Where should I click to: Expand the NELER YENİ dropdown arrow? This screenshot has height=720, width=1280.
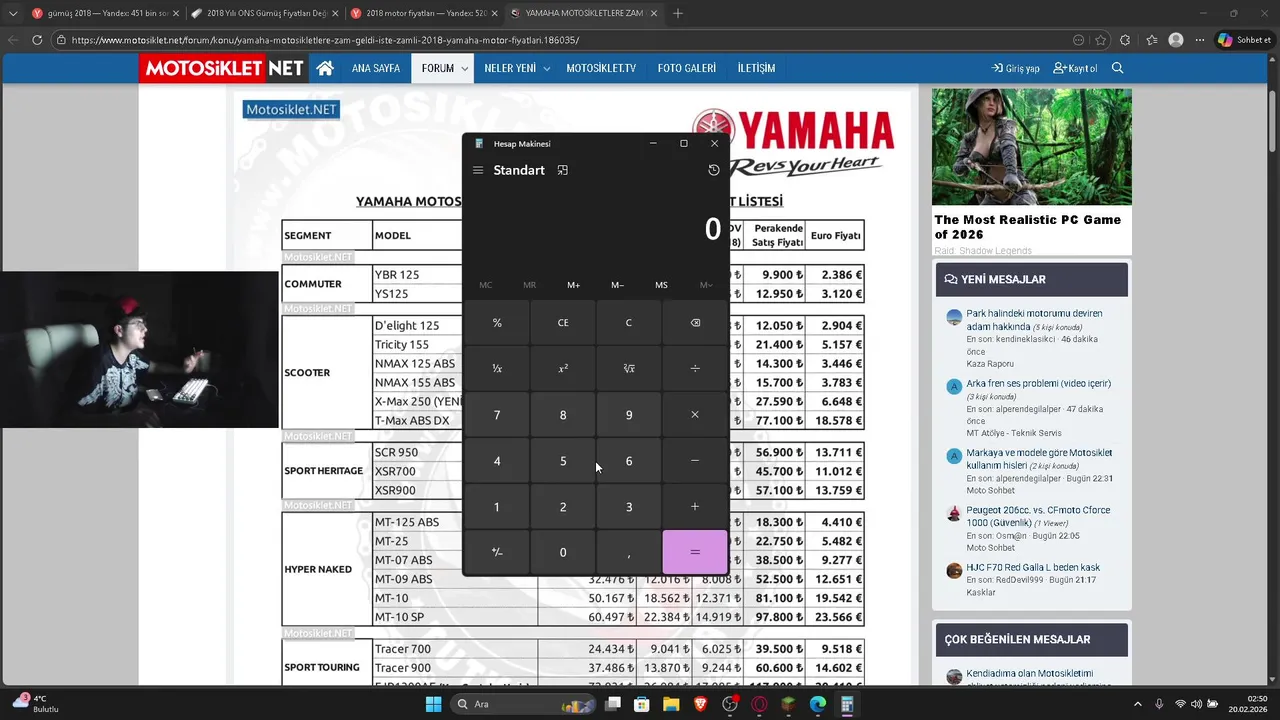click(546, 69)
